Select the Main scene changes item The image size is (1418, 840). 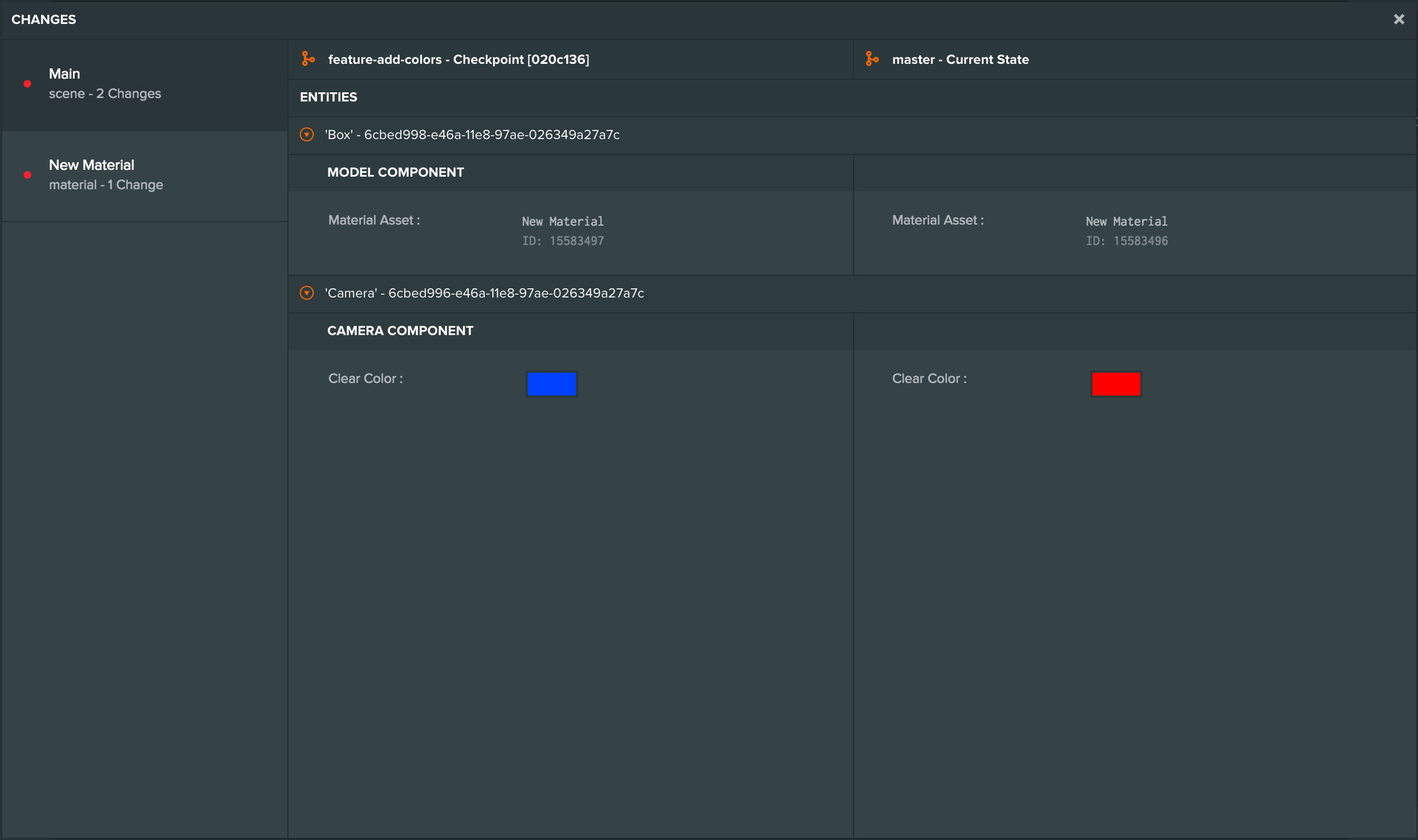coord(145,85)
